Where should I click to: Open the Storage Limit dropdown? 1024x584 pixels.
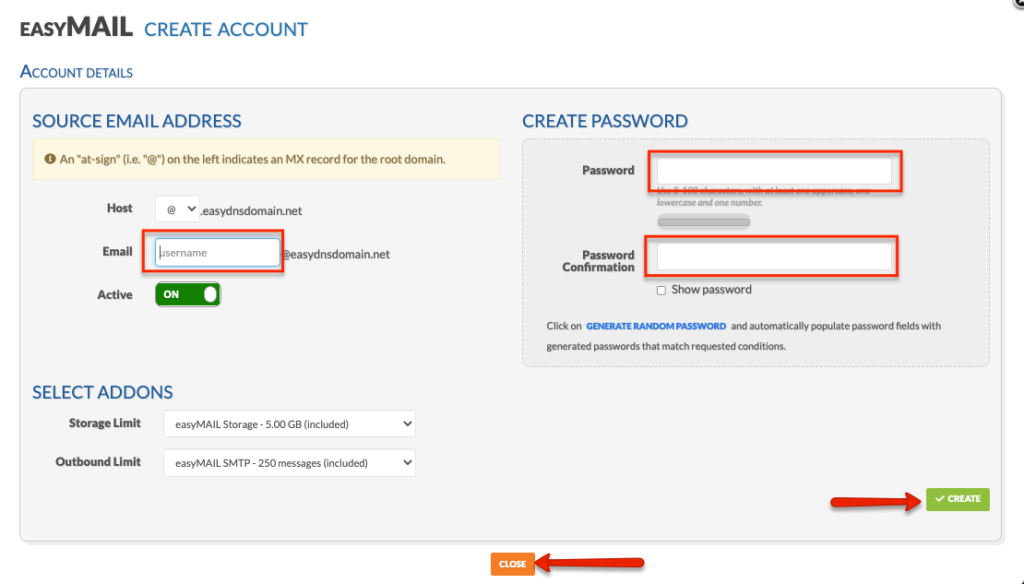coord(288,423)
